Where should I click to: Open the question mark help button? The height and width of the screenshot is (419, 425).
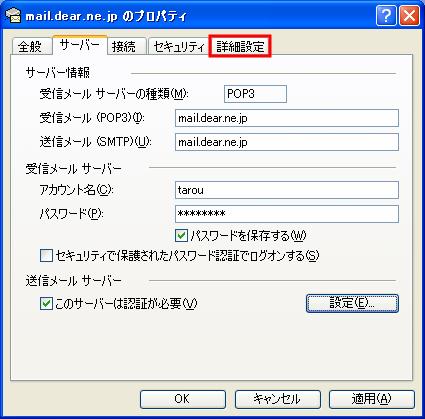tap(386, 16)
